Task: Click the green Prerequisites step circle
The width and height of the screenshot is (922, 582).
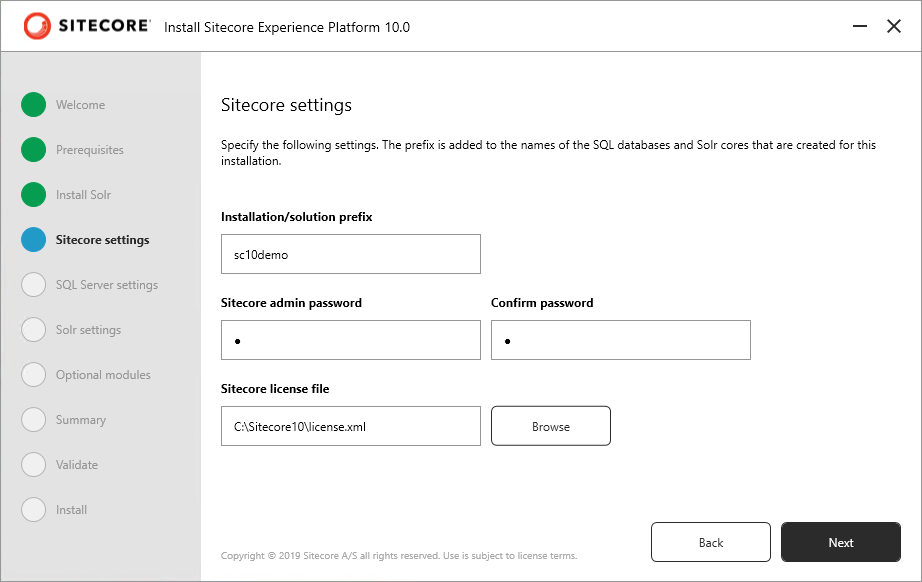Action: click(34, 149)
